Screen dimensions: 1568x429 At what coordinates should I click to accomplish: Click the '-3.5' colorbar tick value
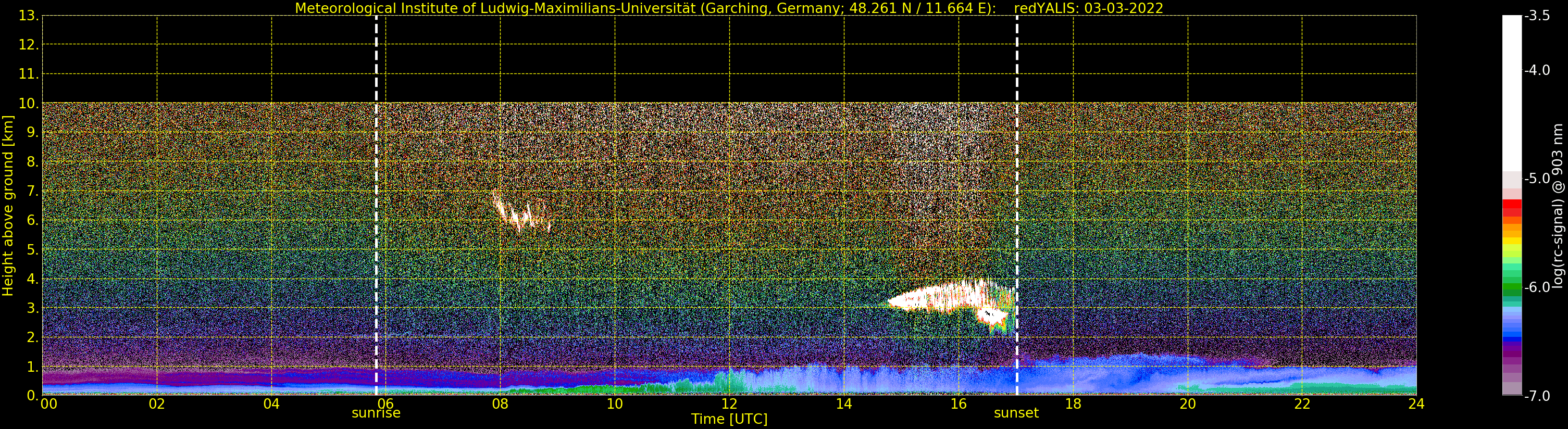[1537, 16]
